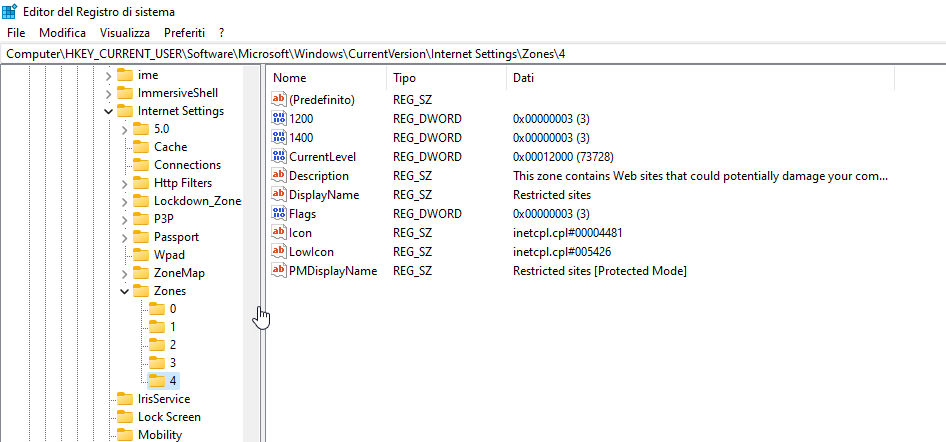This screenshot has width=946, height=442.
Task: Expand the Http Filters key
Action: tap(125, 183)
